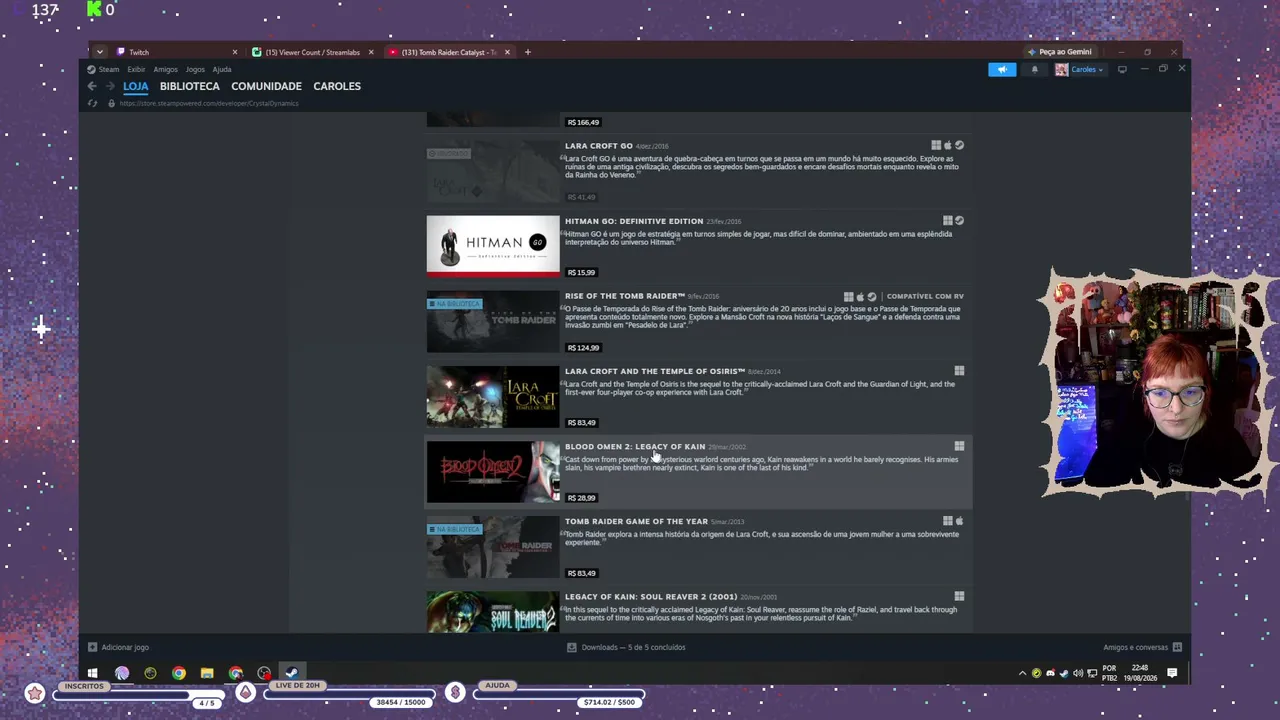Switch to Steam via taskbar icon
Image resolution: width=1280 pixels, height=720 pixels.
coord(292,673)
